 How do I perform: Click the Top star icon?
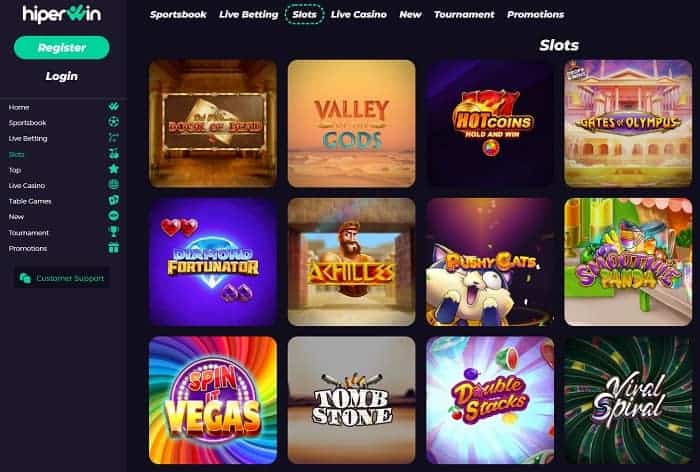(113, 169)
